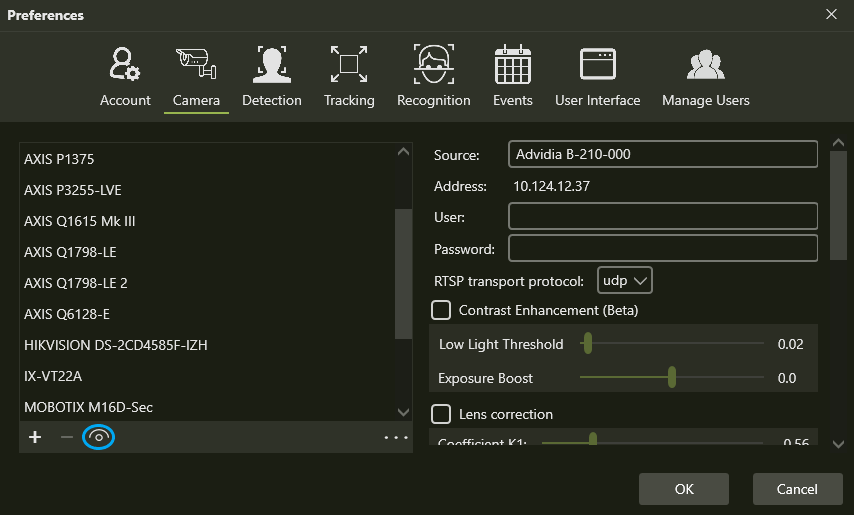Select HIKVISION DS-2CD4585F-IZH in camera list
The image size is (854, 515).
click(116, 345)
